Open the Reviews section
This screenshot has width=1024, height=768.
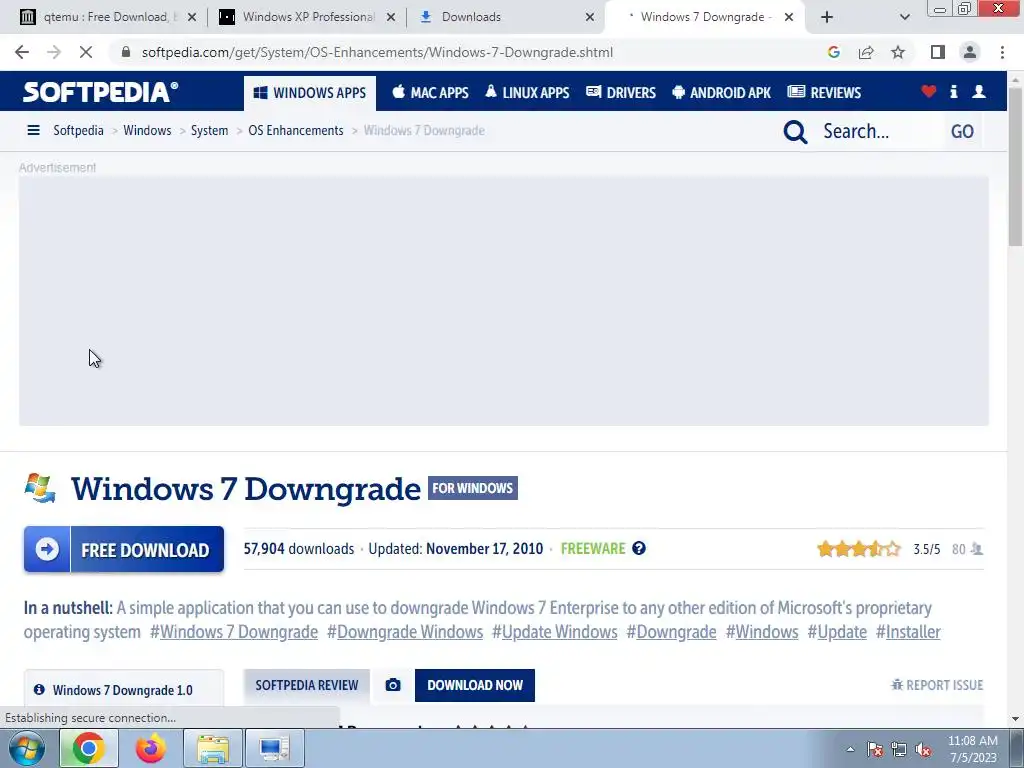click(824, 93)
